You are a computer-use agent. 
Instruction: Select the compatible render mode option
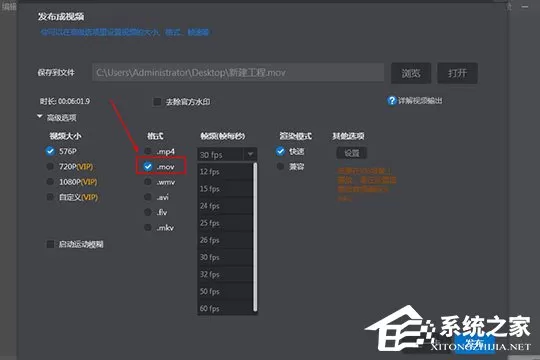point(280,167)
